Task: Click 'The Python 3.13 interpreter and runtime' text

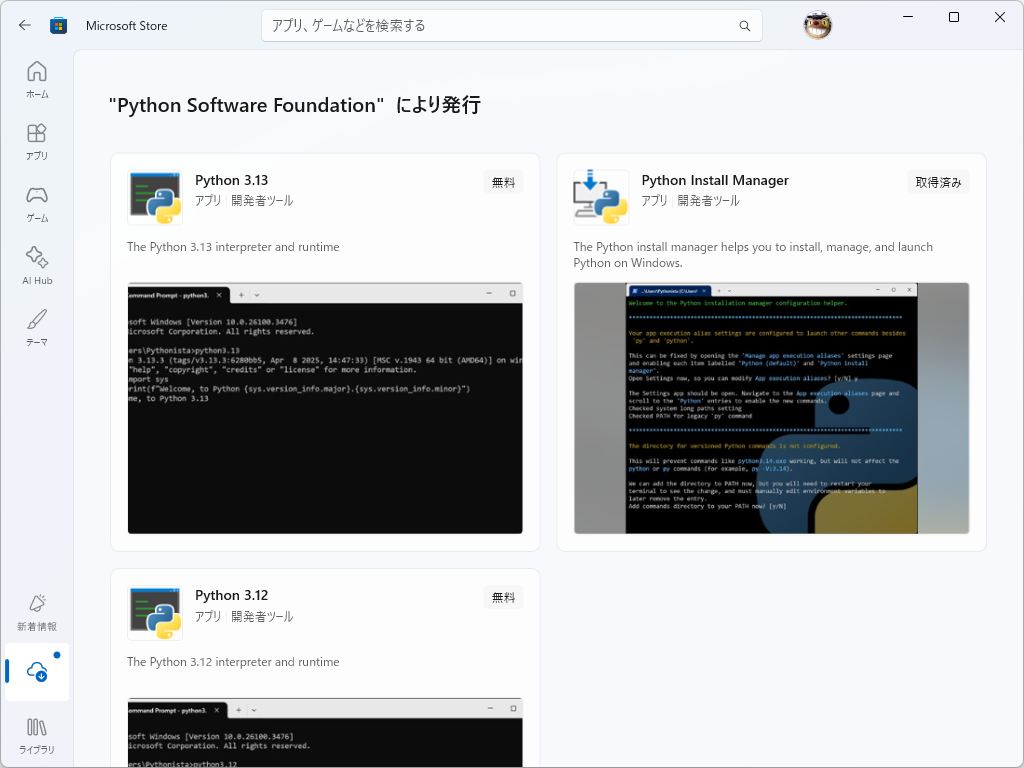Action: 233,247
